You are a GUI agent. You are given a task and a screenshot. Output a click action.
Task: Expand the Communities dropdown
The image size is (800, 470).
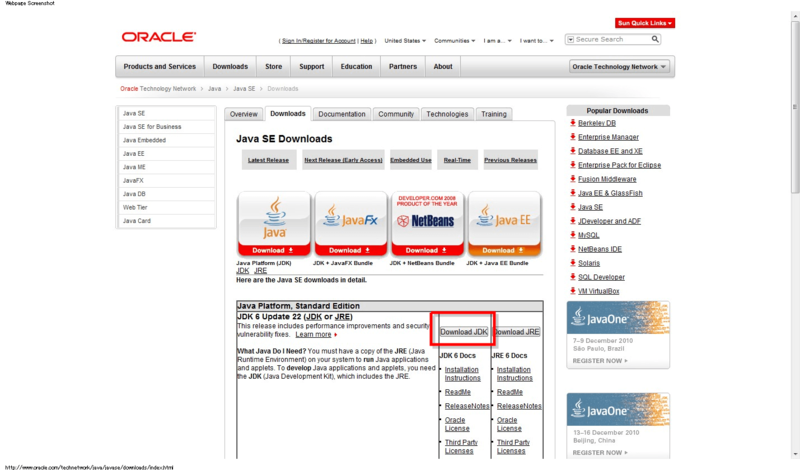pos(455,41)
